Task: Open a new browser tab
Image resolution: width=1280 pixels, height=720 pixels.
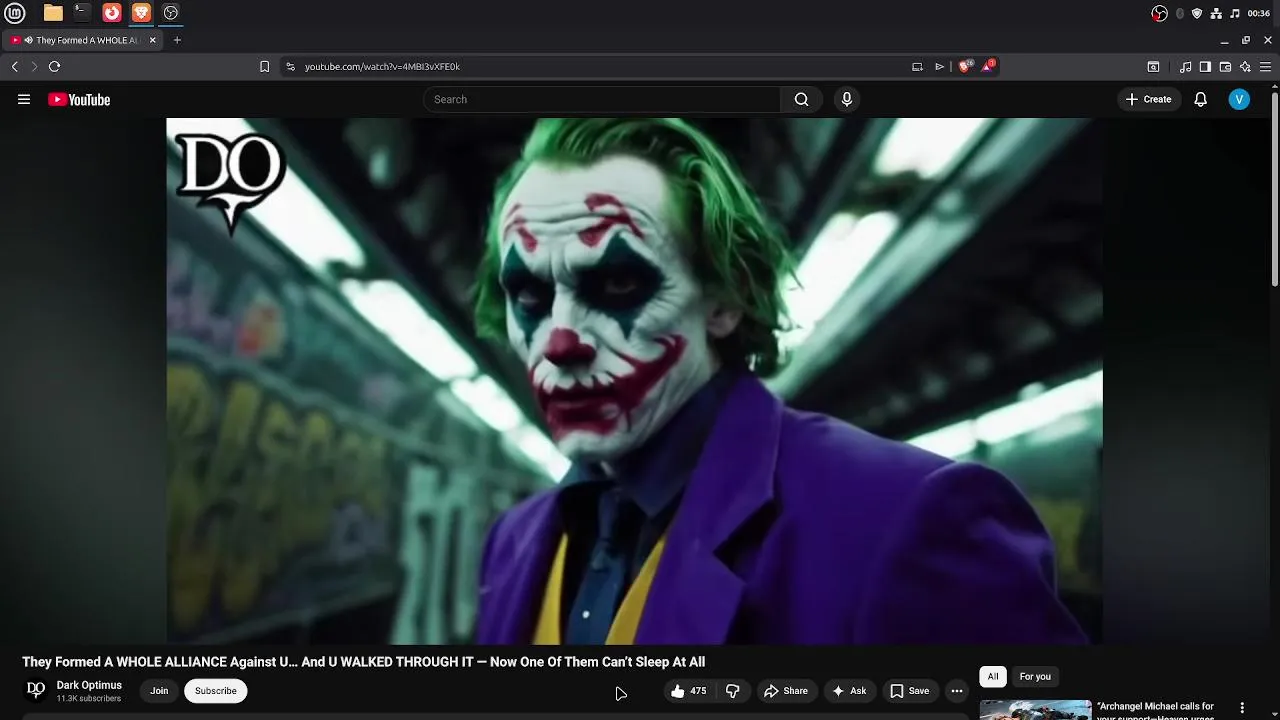Action: click(177, 40)
